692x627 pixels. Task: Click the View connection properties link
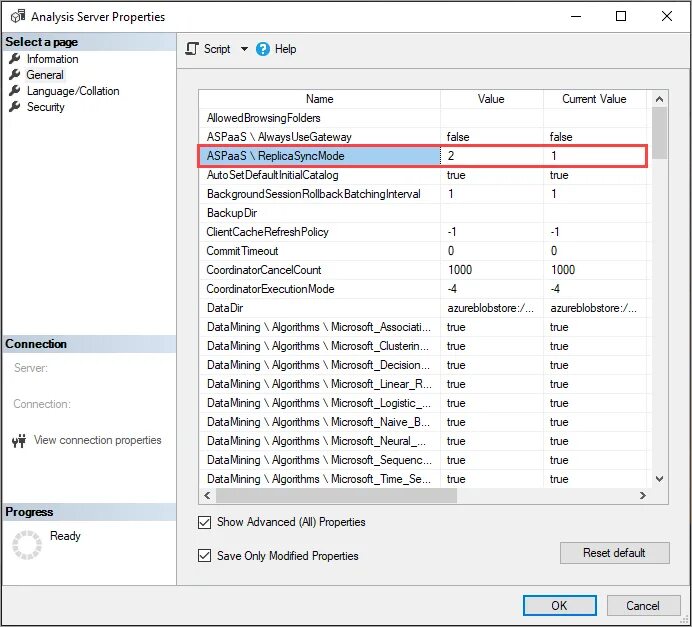click(x=98, y=440)
